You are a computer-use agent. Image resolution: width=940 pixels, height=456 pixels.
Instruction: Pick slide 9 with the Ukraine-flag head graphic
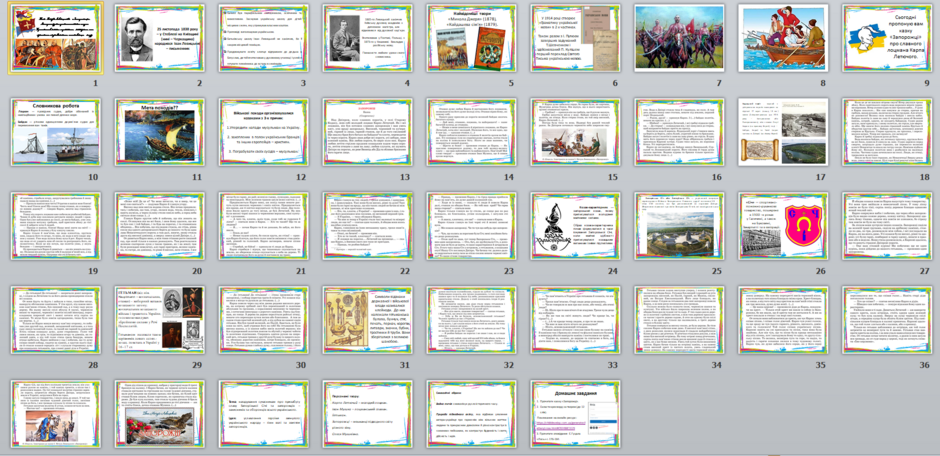click(x=887, y=38)
